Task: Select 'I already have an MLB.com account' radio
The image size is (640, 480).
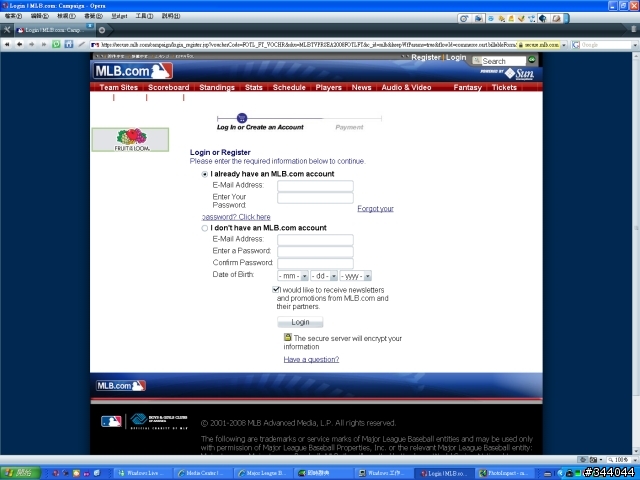Action: tap(204, 174)
